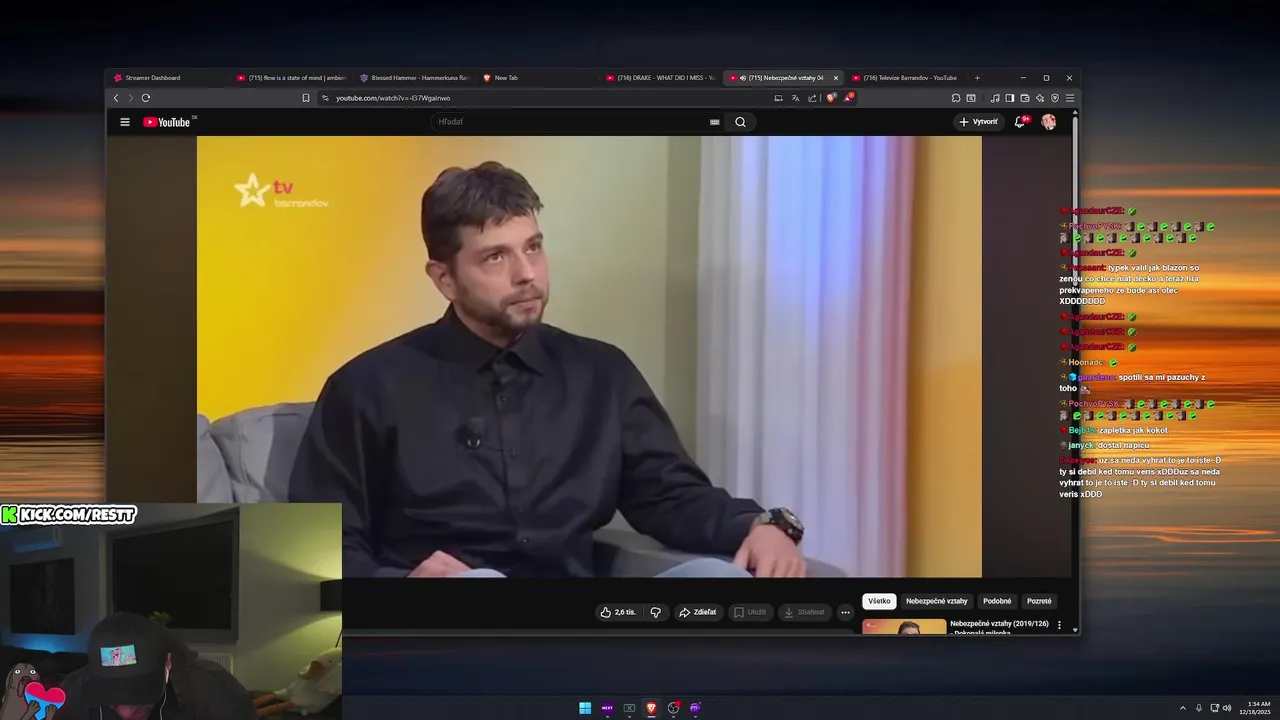Click the Vytvoriť create button
This screenshot has width=1280, height=720.
978,122
